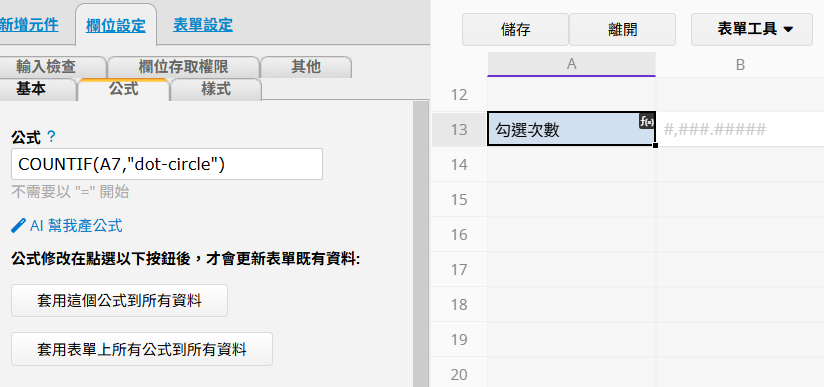Click the 儲存 button
824x387 pixels.
pyautogui.click(x=515, y=29)
